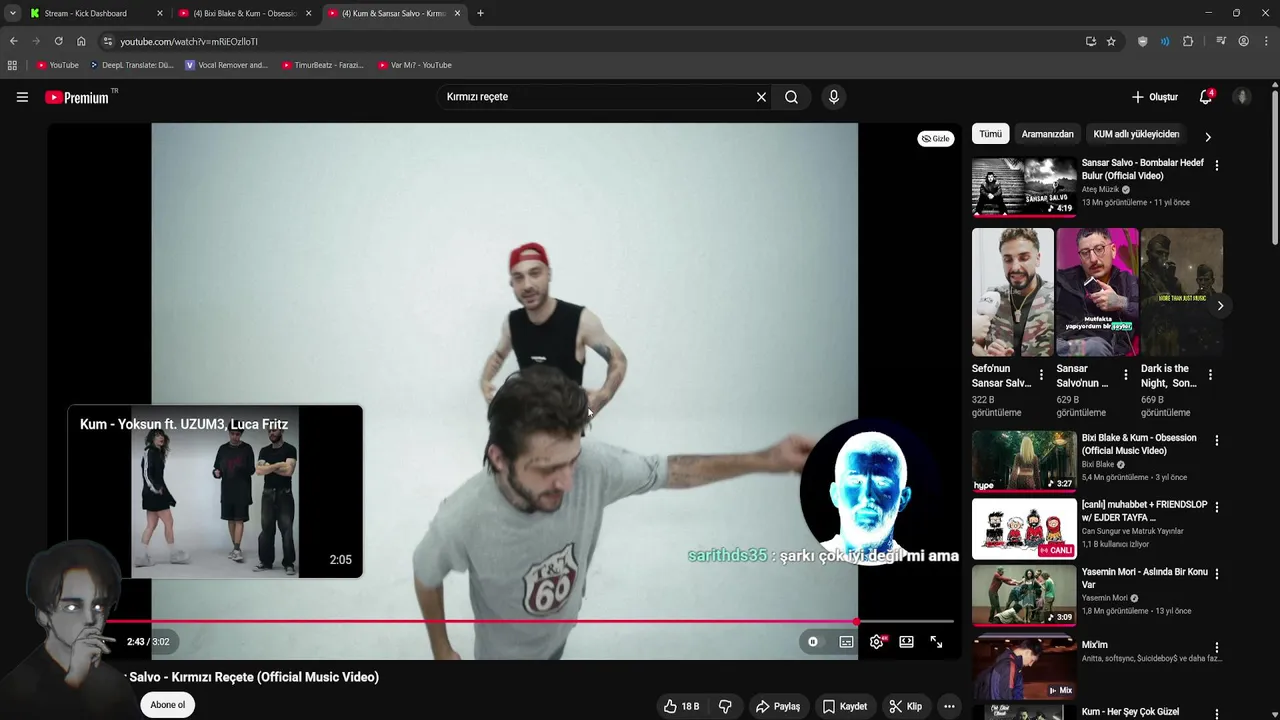Open the player settings gear
The image size is (1280, 720).
coord(876,642)
